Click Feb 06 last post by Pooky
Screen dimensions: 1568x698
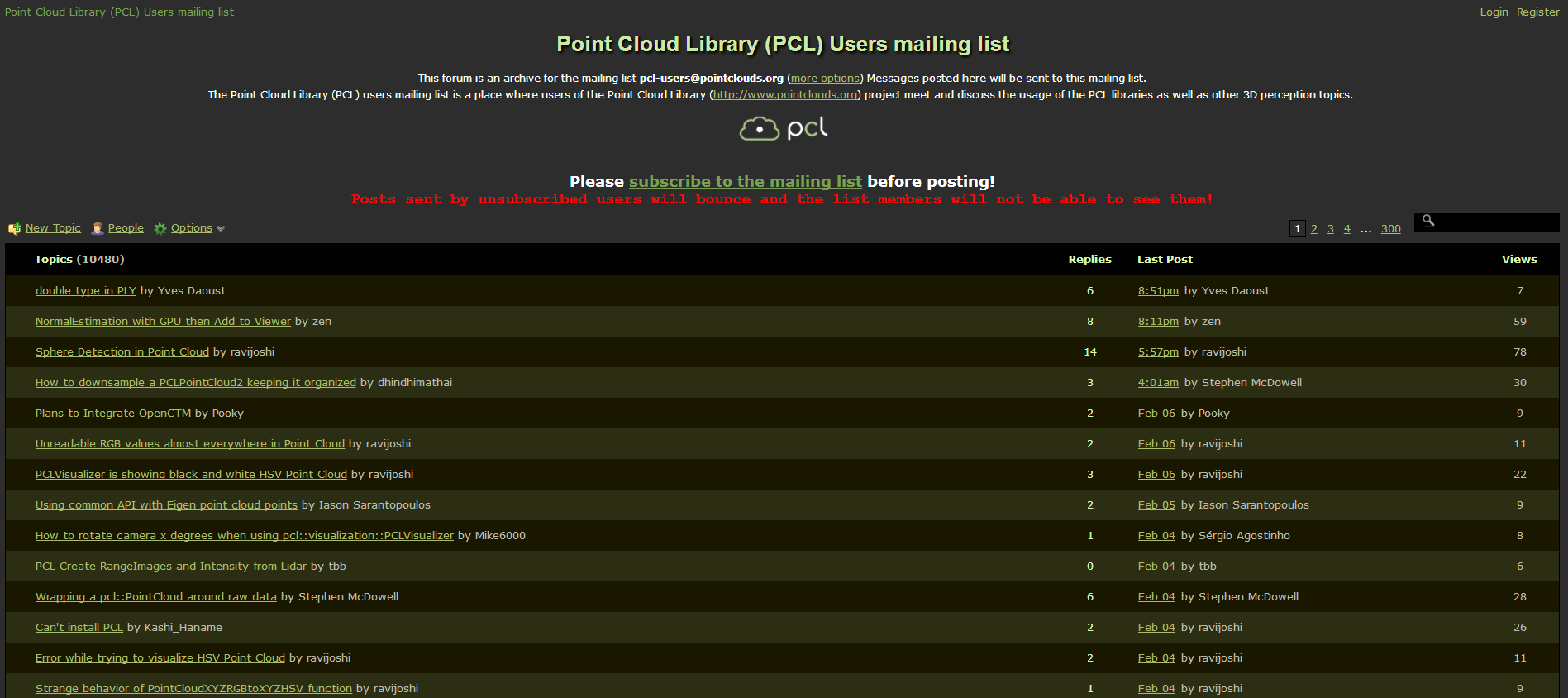click(x=1156, y=414)
